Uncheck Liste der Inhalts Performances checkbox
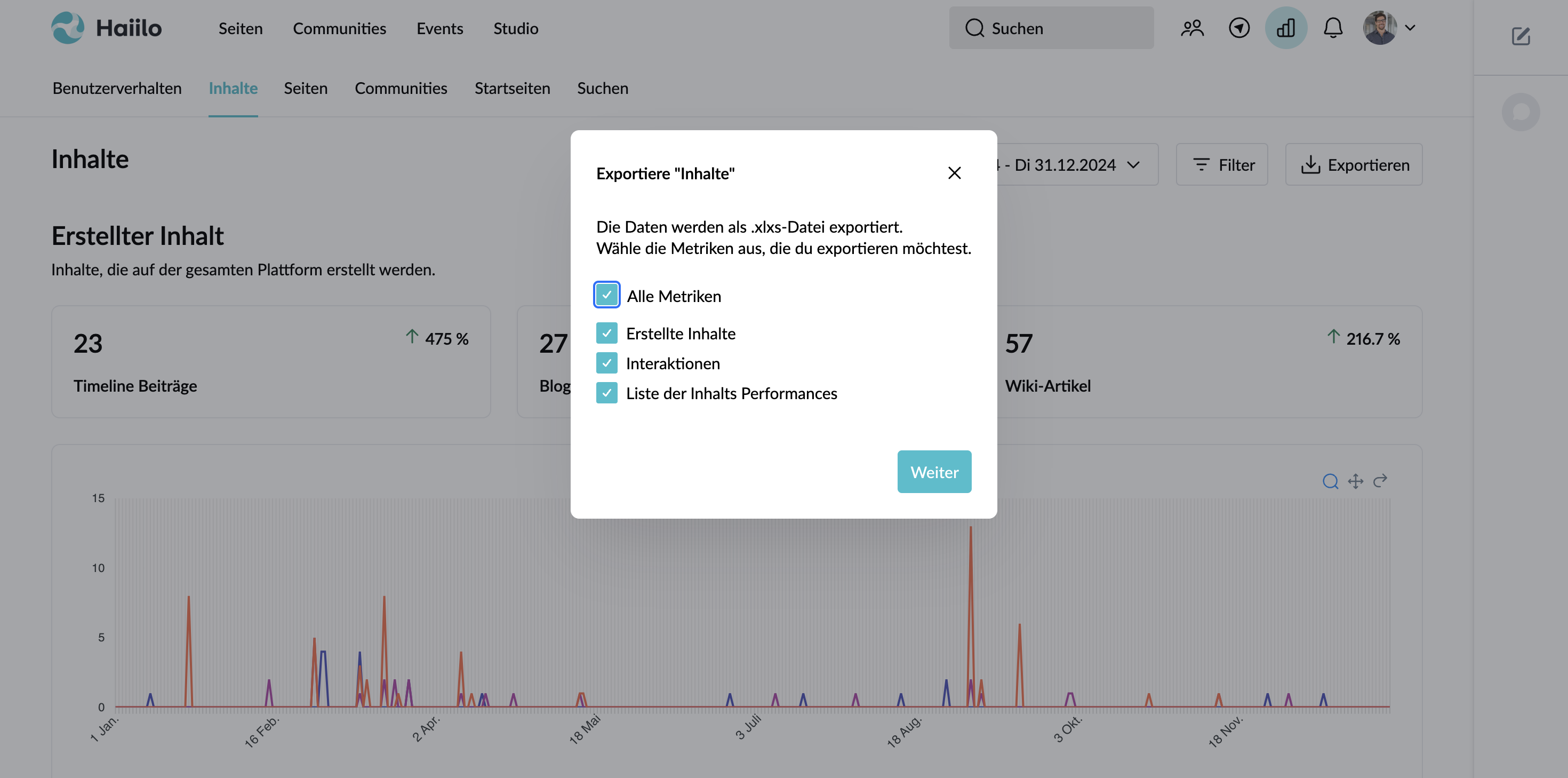Viewport: 1568px width, 778px height. coord(606,393)
